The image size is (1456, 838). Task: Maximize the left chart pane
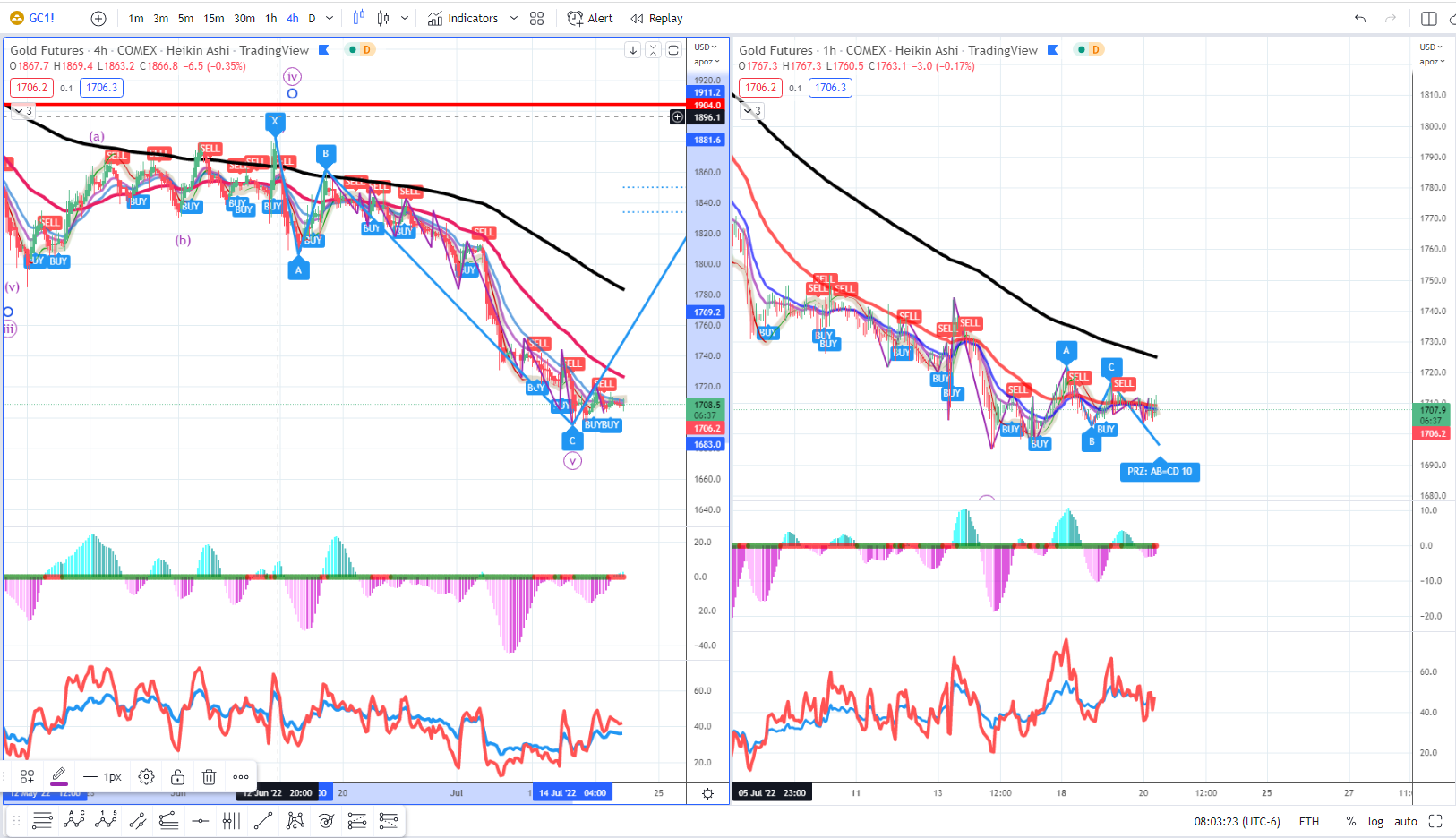[673, 50]
